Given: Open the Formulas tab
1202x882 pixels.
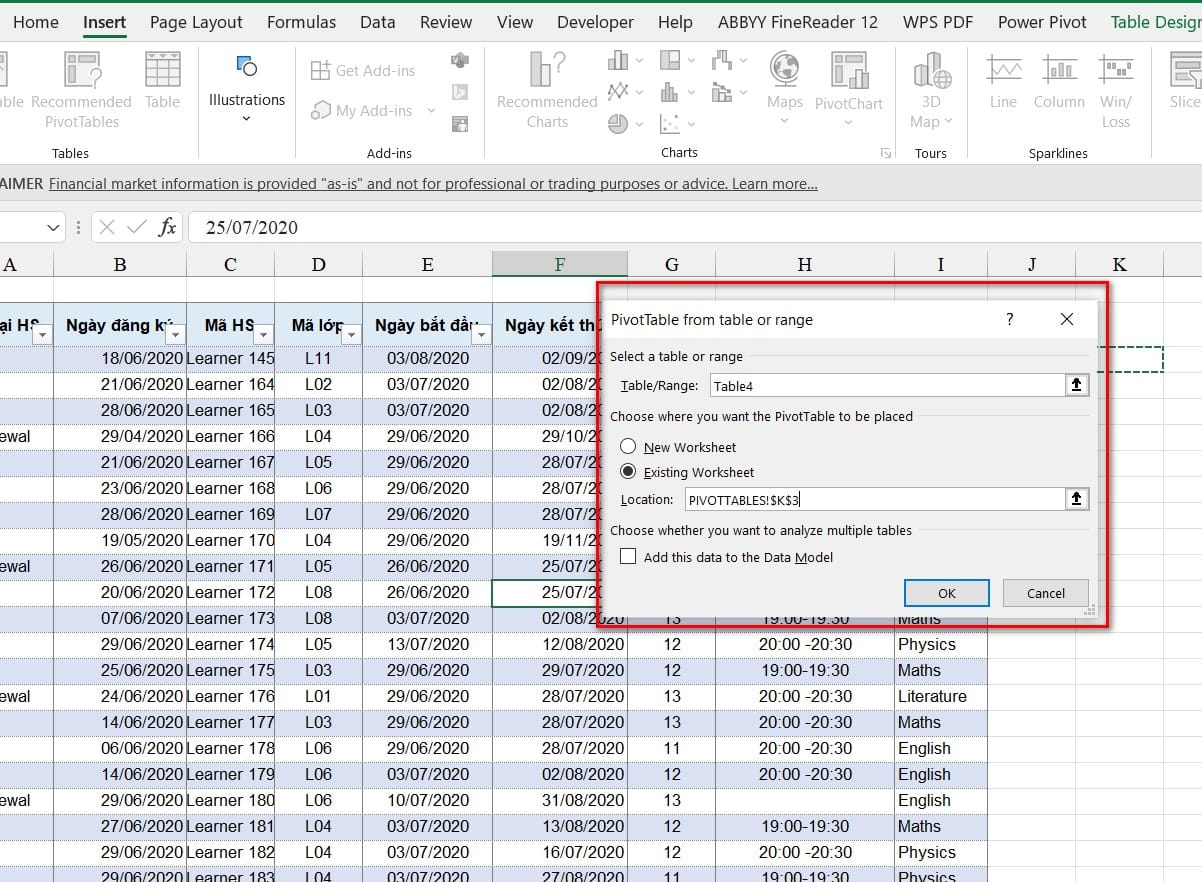Looking at the screenshot, I should pos(302,22).
